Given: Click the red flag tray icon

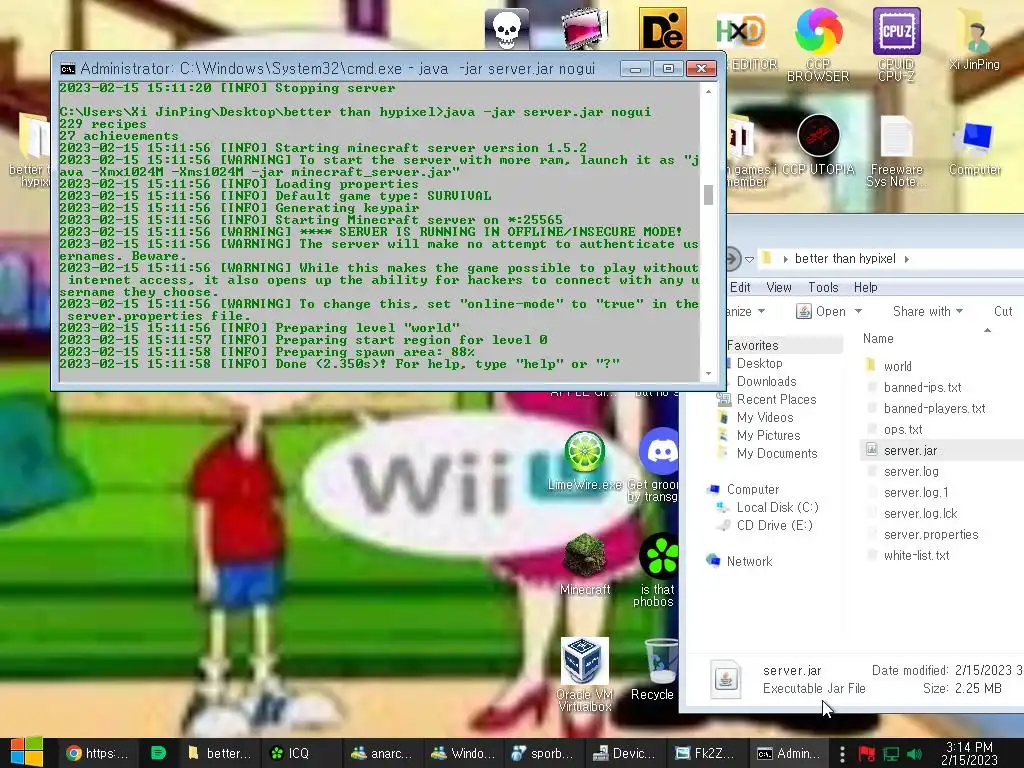Looking at the screenshot, I should pyautogui.click(x=867, y=754).
